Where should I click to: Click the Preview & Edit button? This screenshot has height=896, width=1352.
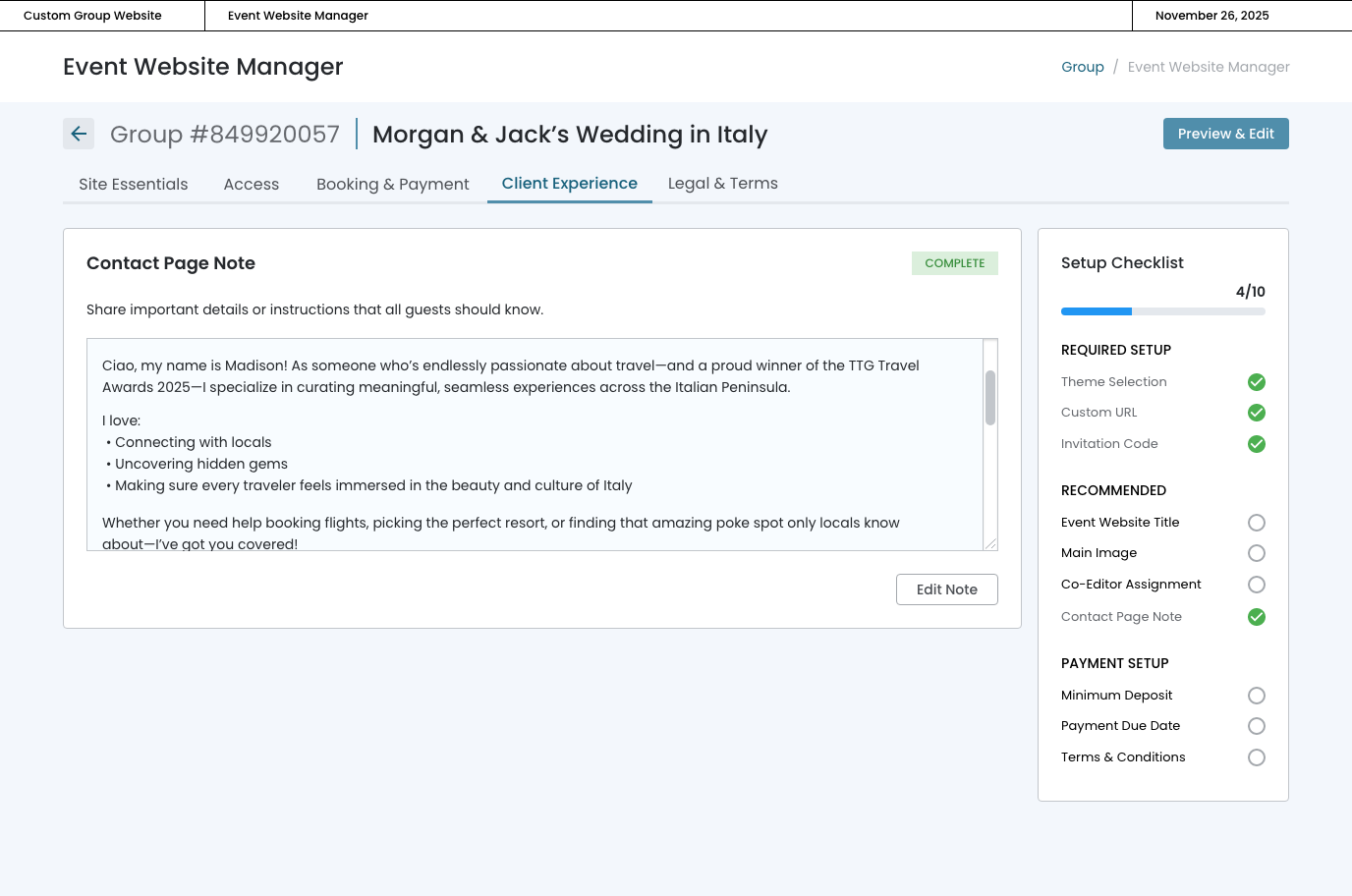(x=1225, y=134)
